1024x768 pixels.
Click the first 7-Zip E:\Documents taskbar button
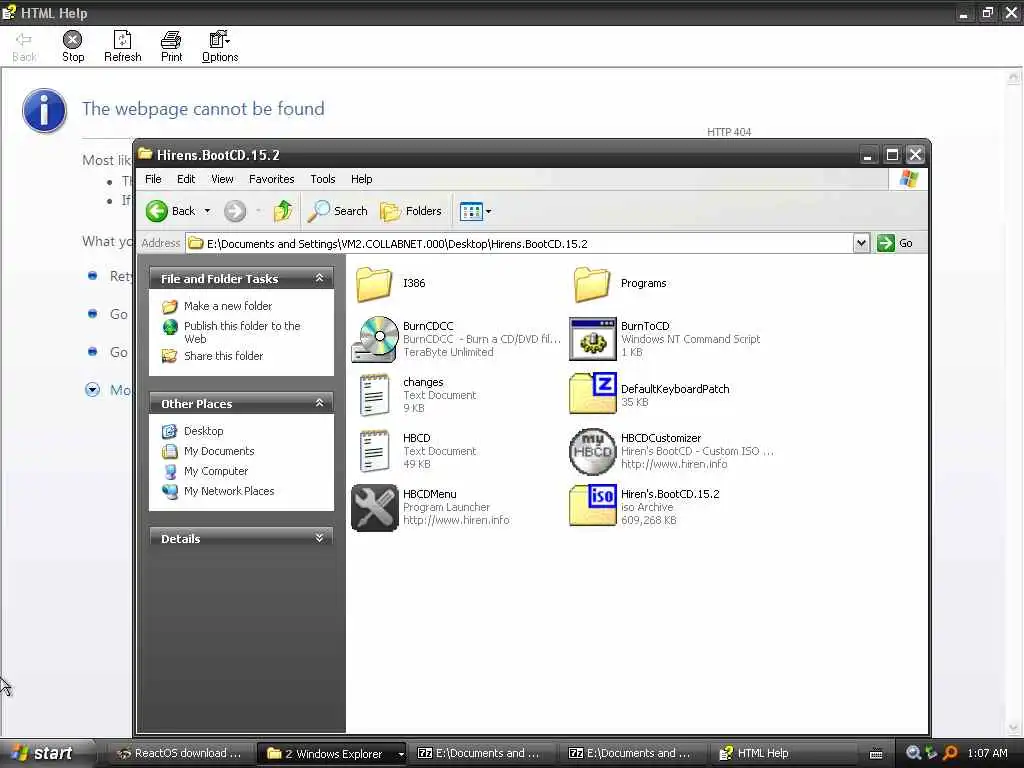click(x=481, y=754)
